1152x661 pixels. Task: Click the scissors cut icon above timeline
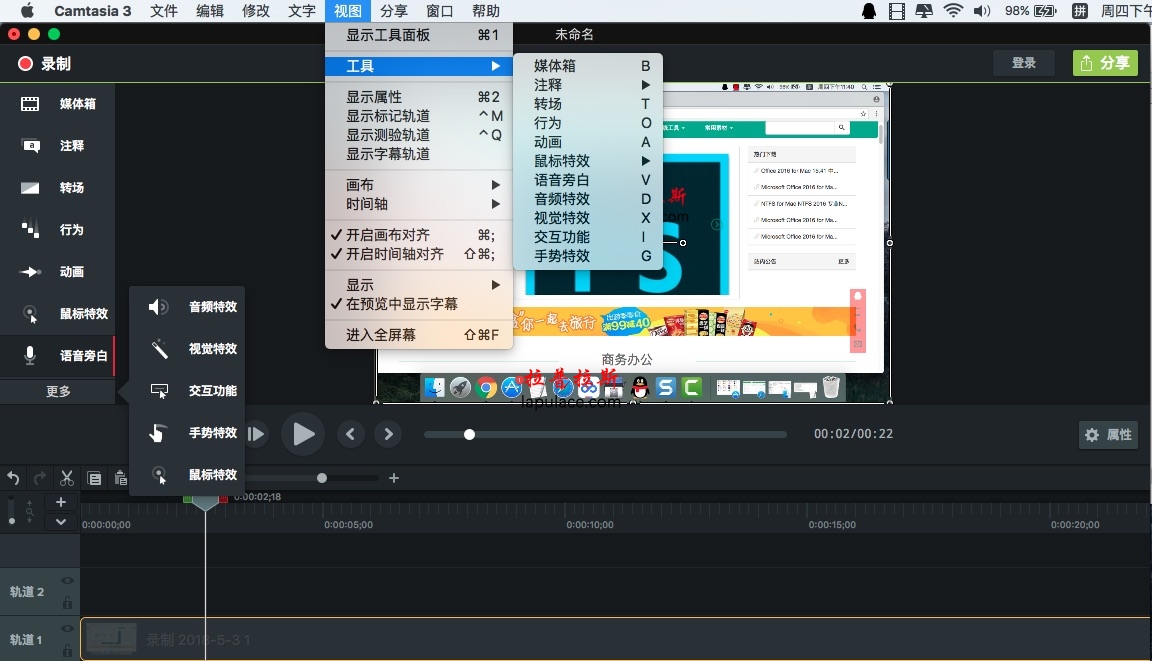coord(67,479)
